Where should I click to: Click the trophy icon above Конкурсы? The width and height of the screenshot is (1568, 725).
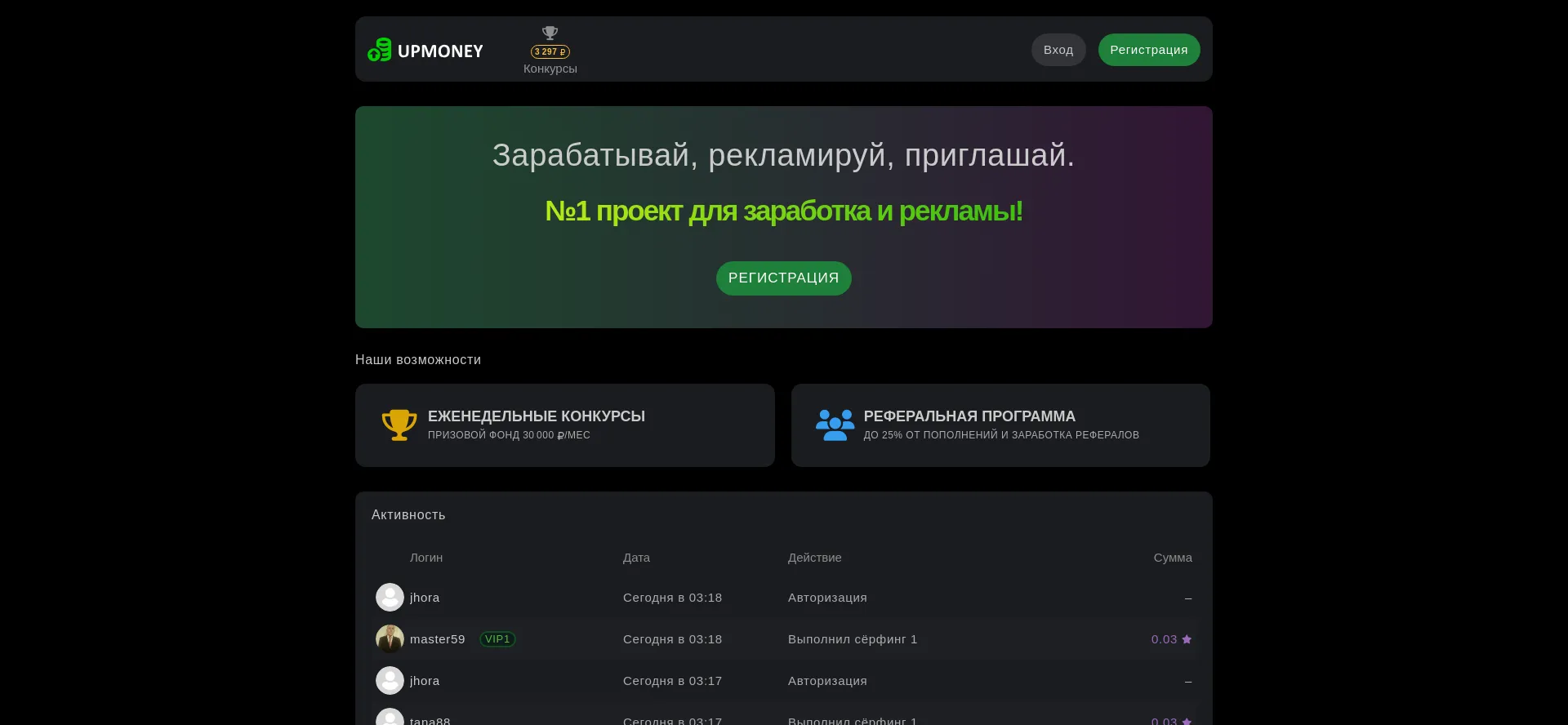tap(550, 33)
